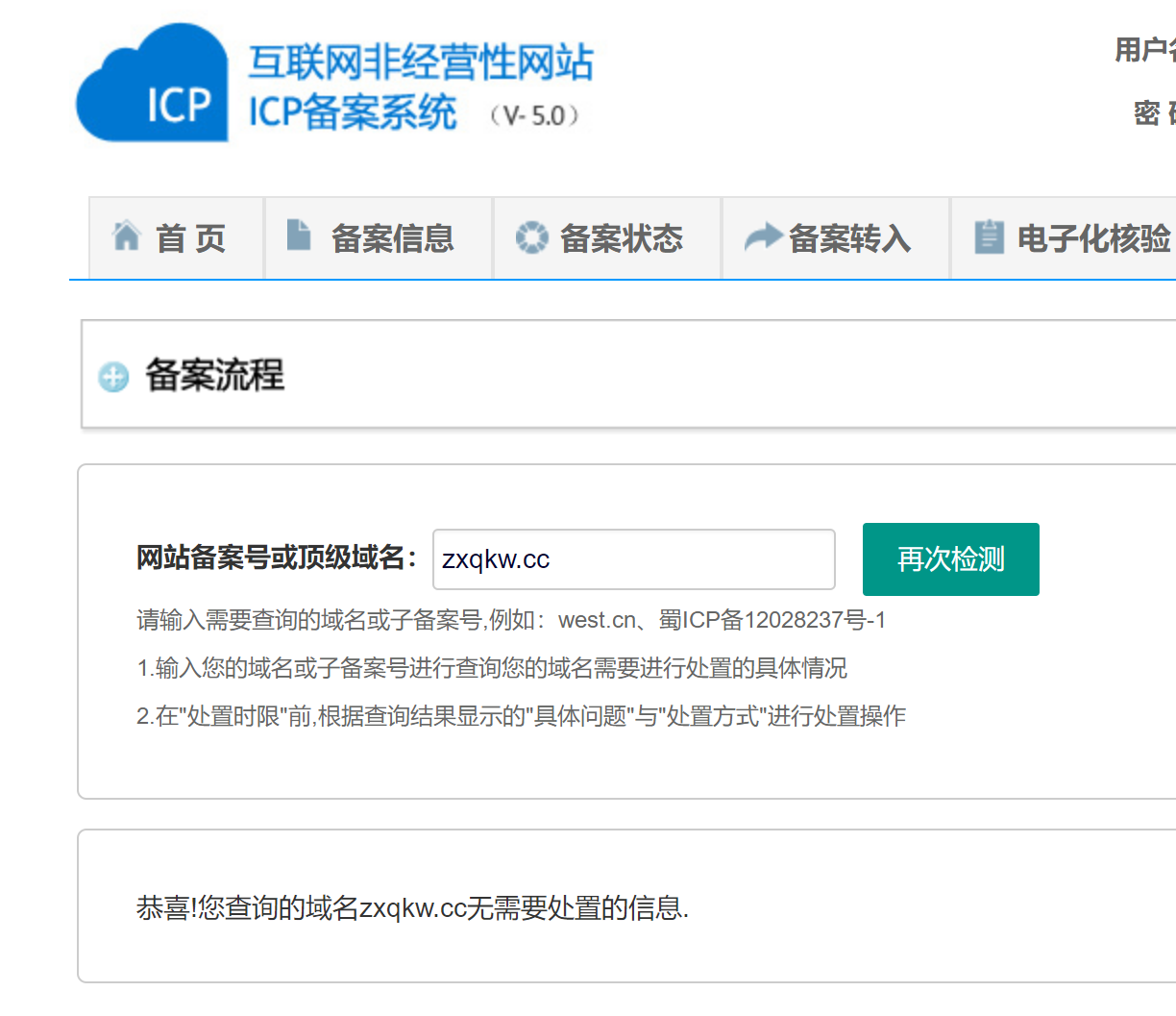This screenshot has width=1176, height=1016.
Task: Click the clipboard icon beside 电子化核验
Action: (x=989, y=236)
